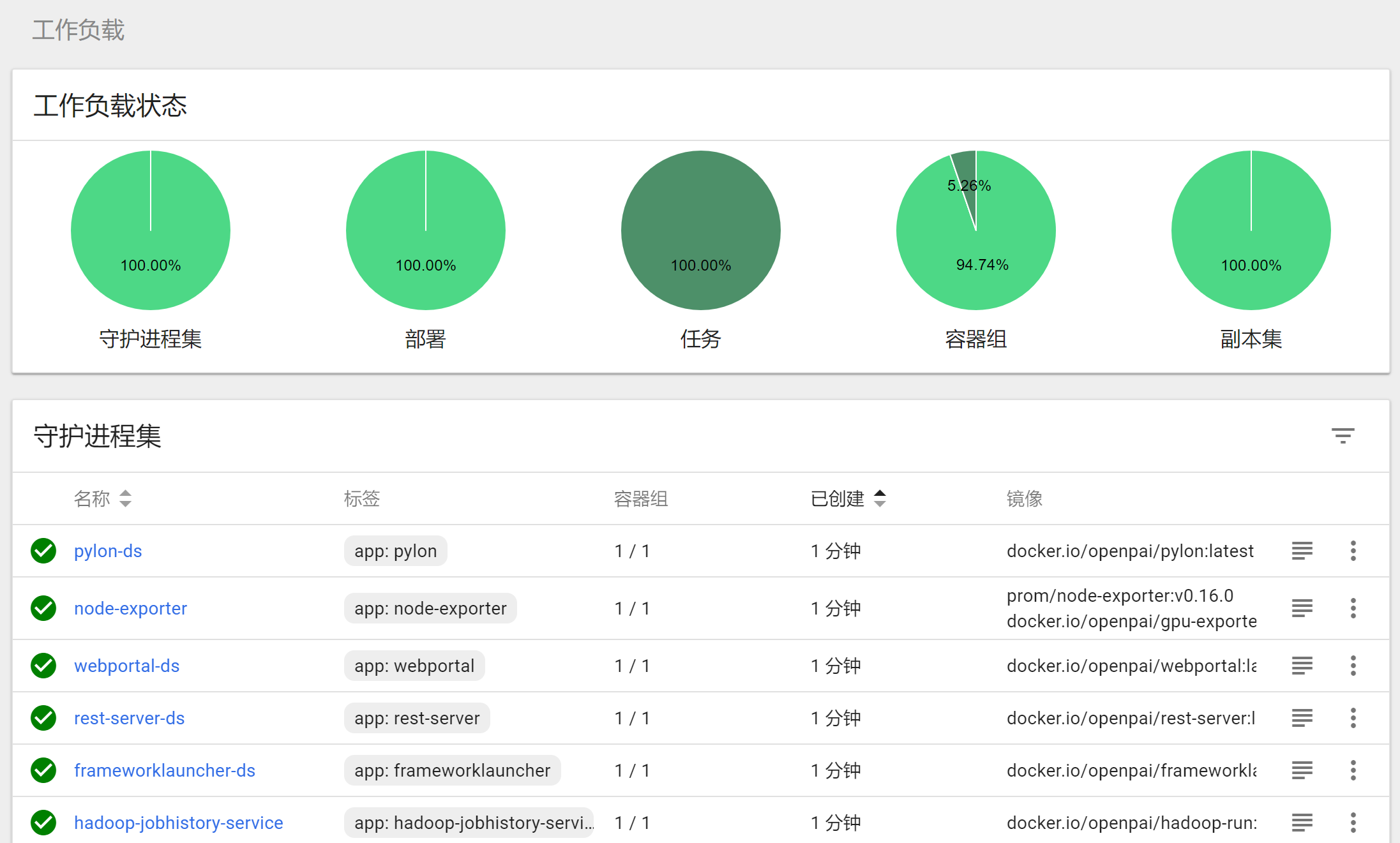Open logs icon for frameworklauncher-ds
The width and height of the screenshot is (1400, 843).
[x=1302, y=770]
